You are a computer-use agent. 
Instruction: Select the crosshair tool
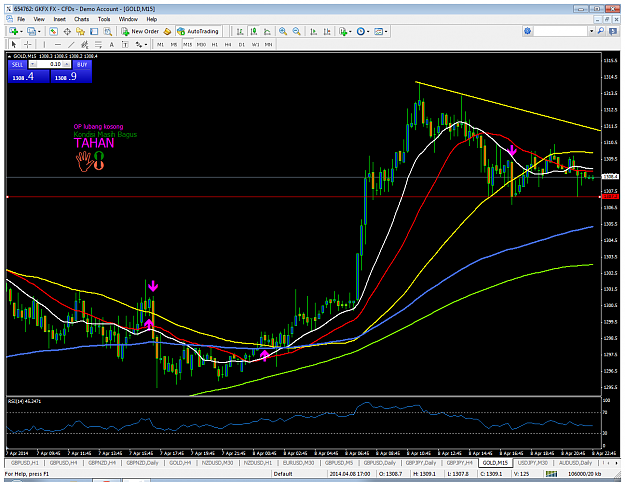tap(28, 44)
